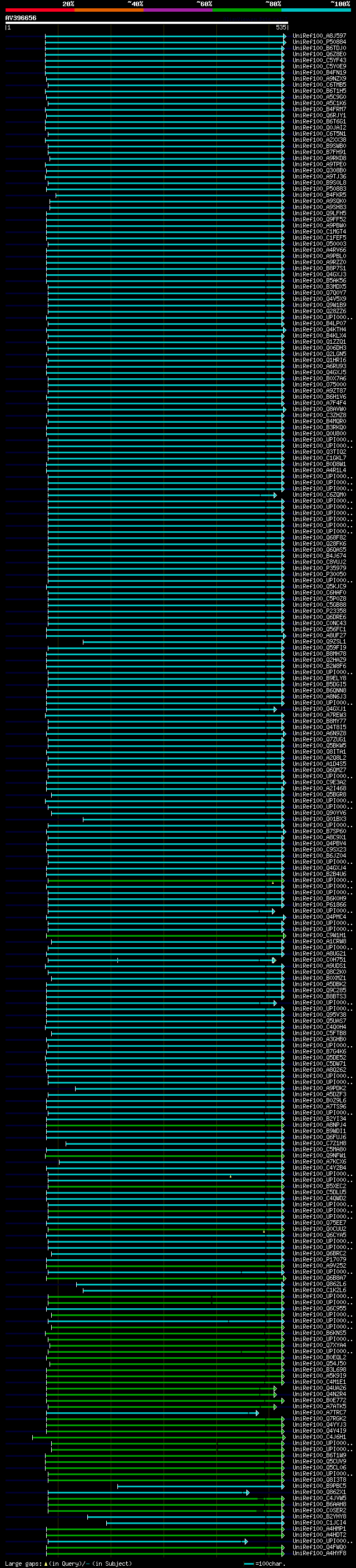Click the 535 query length marker
The height and width of the screenshot is (1568, 356).
point(280,27)
